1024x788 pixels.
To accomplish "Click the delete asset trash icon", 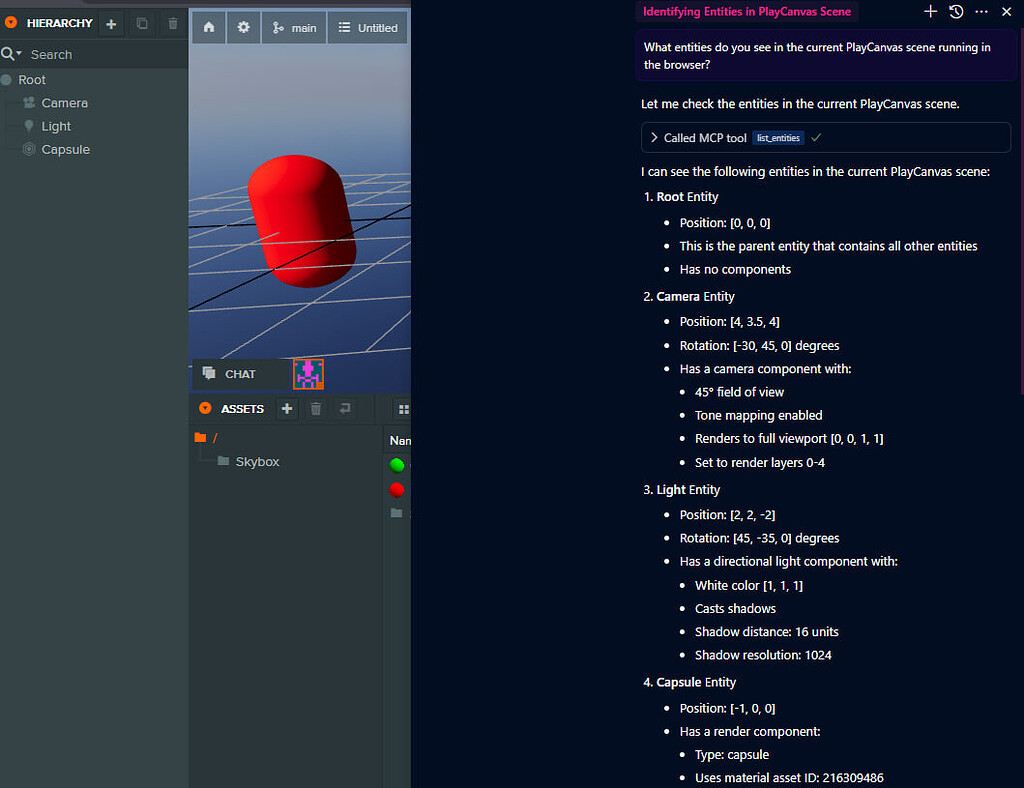I will (x=316, y=408).
